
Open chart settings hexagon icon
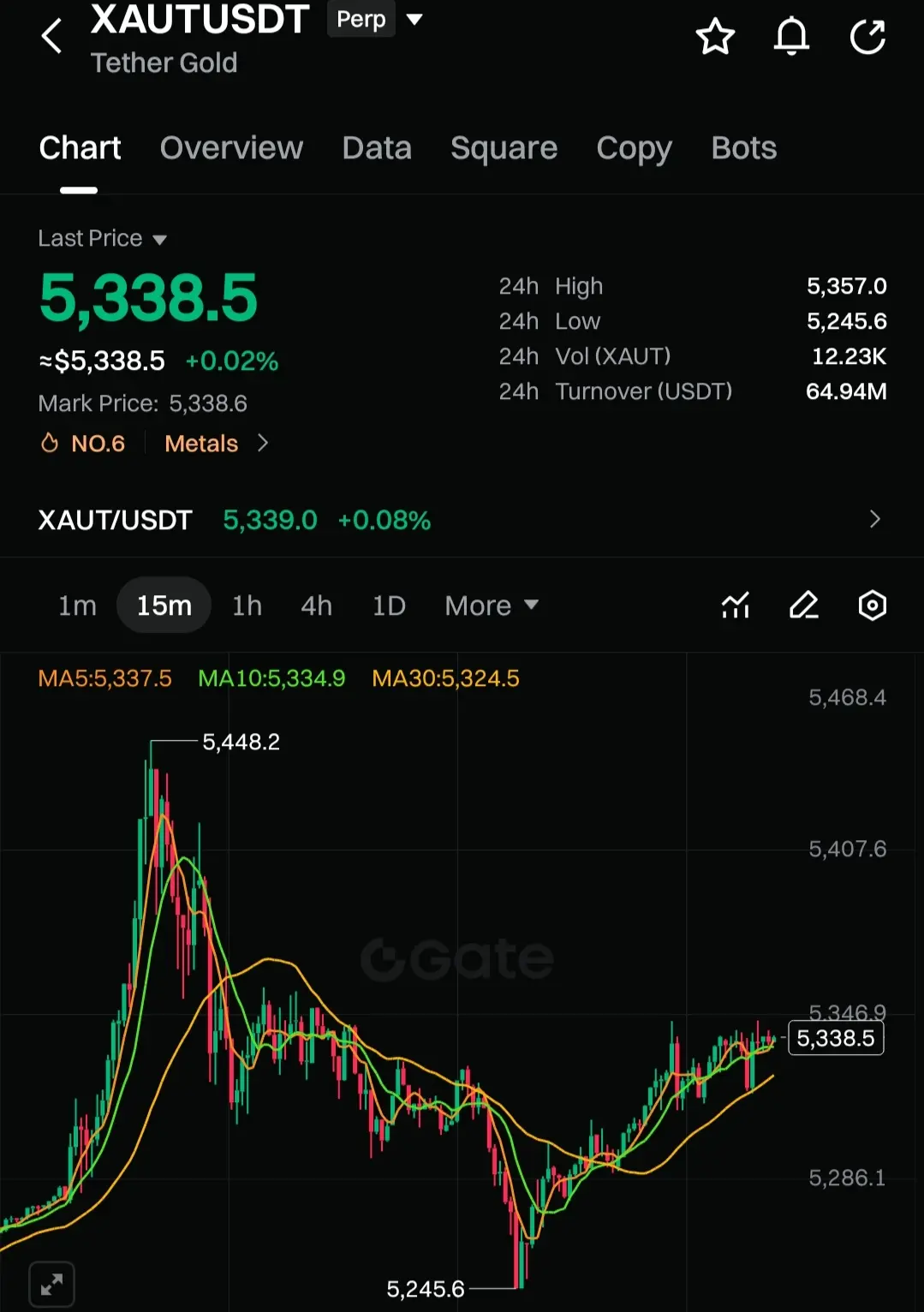click(x=872, y=605)
